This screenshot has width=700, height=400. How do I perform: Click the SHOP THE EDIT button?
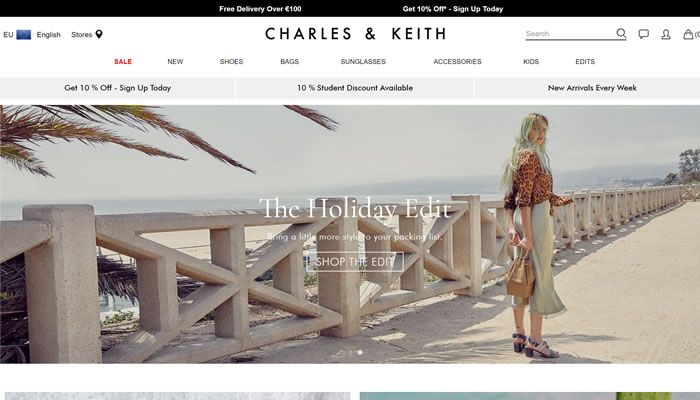click(355, 262)
